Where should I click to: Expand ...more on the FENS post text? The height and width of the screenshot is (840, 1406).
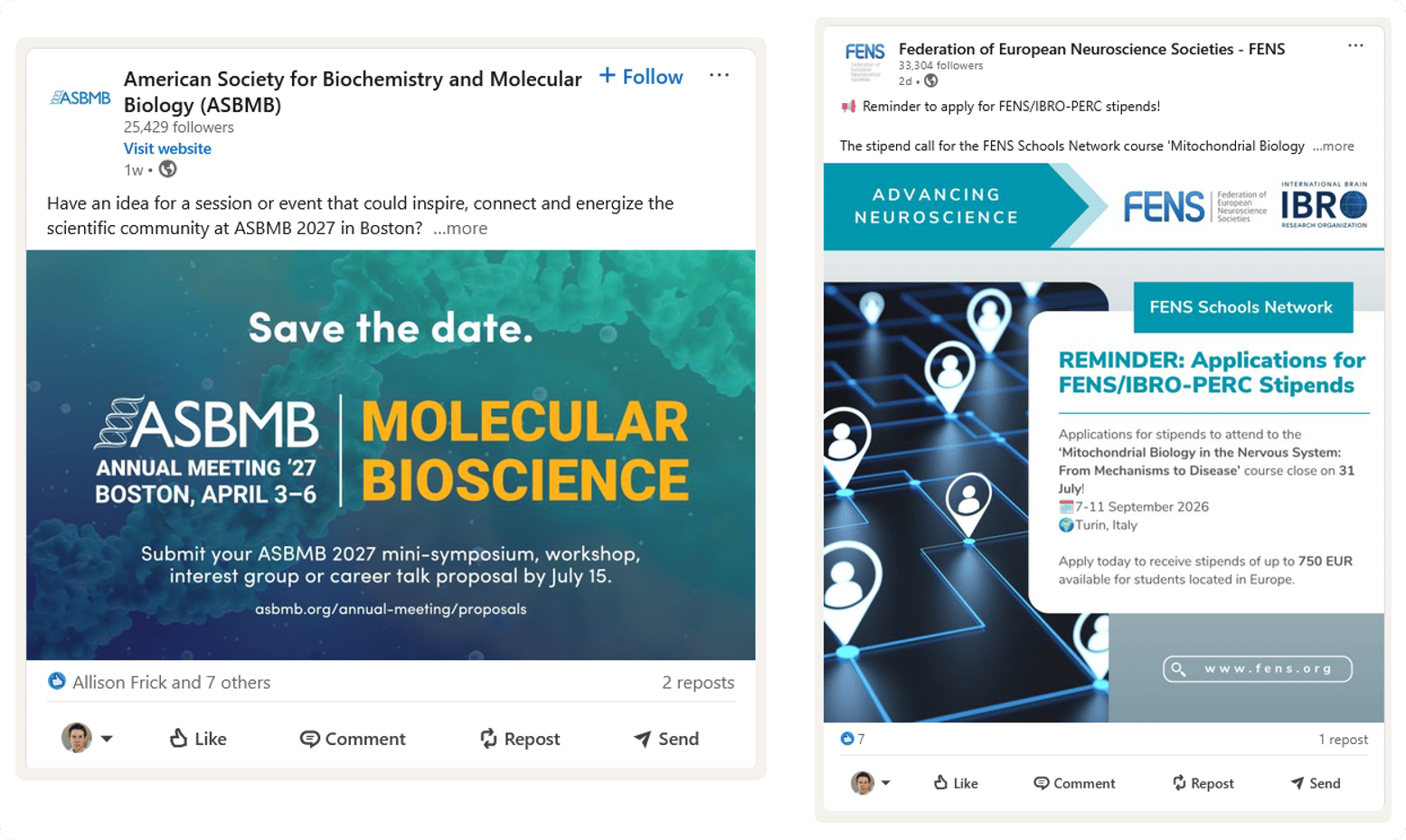[1334, 146]
